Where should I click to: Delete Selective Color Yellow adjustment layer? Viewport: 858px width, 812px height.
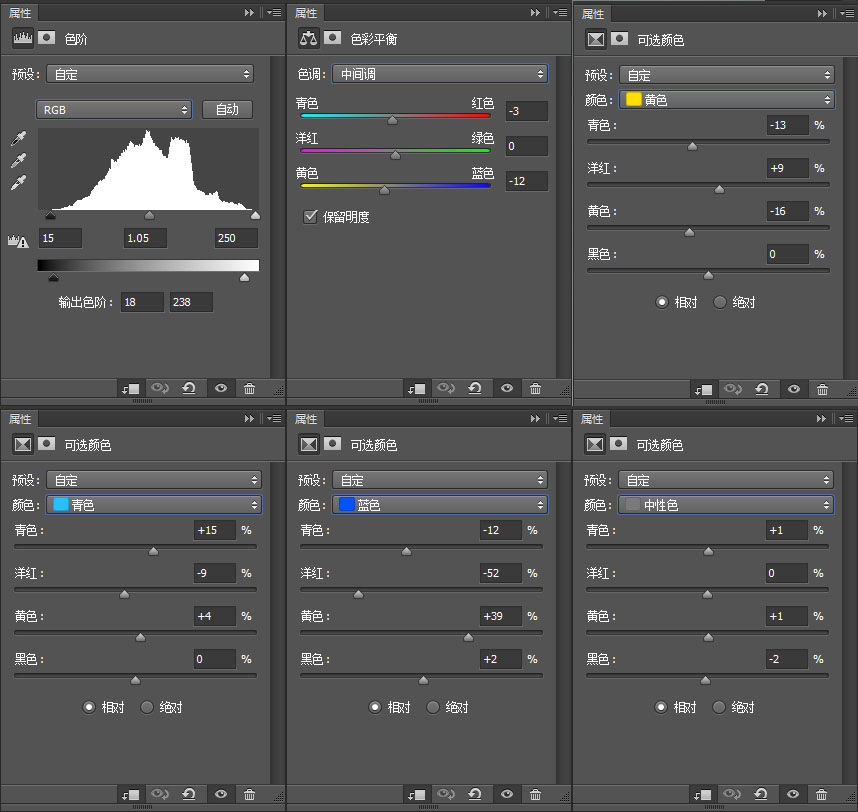(x=822, y=390)
